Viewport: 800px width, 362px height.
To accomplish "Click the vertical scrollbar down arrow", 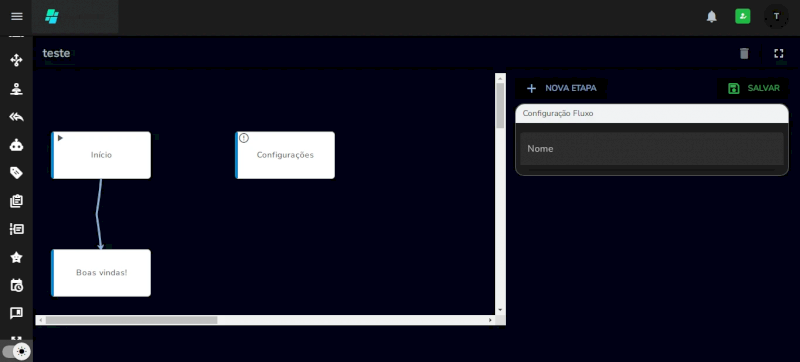I will [500, 309].
